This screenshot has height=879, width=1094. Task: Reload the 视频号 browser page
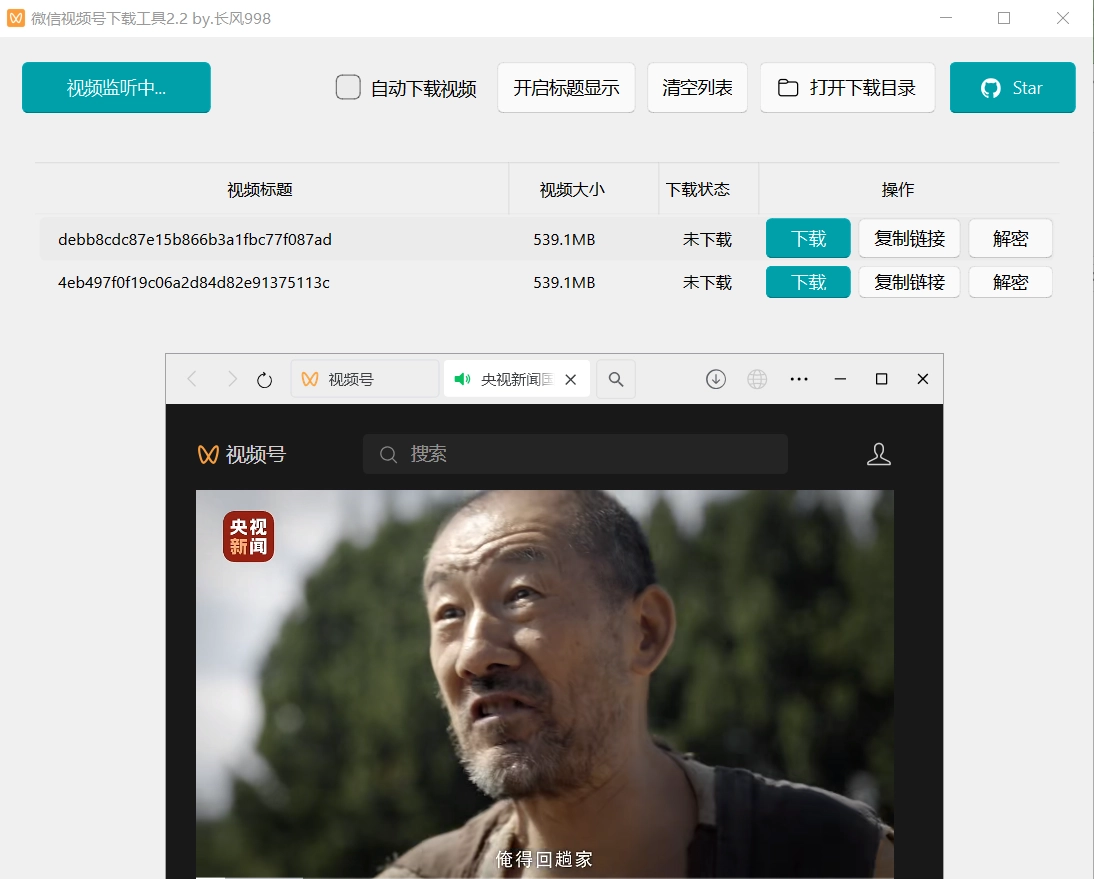[x=264, y=380]
